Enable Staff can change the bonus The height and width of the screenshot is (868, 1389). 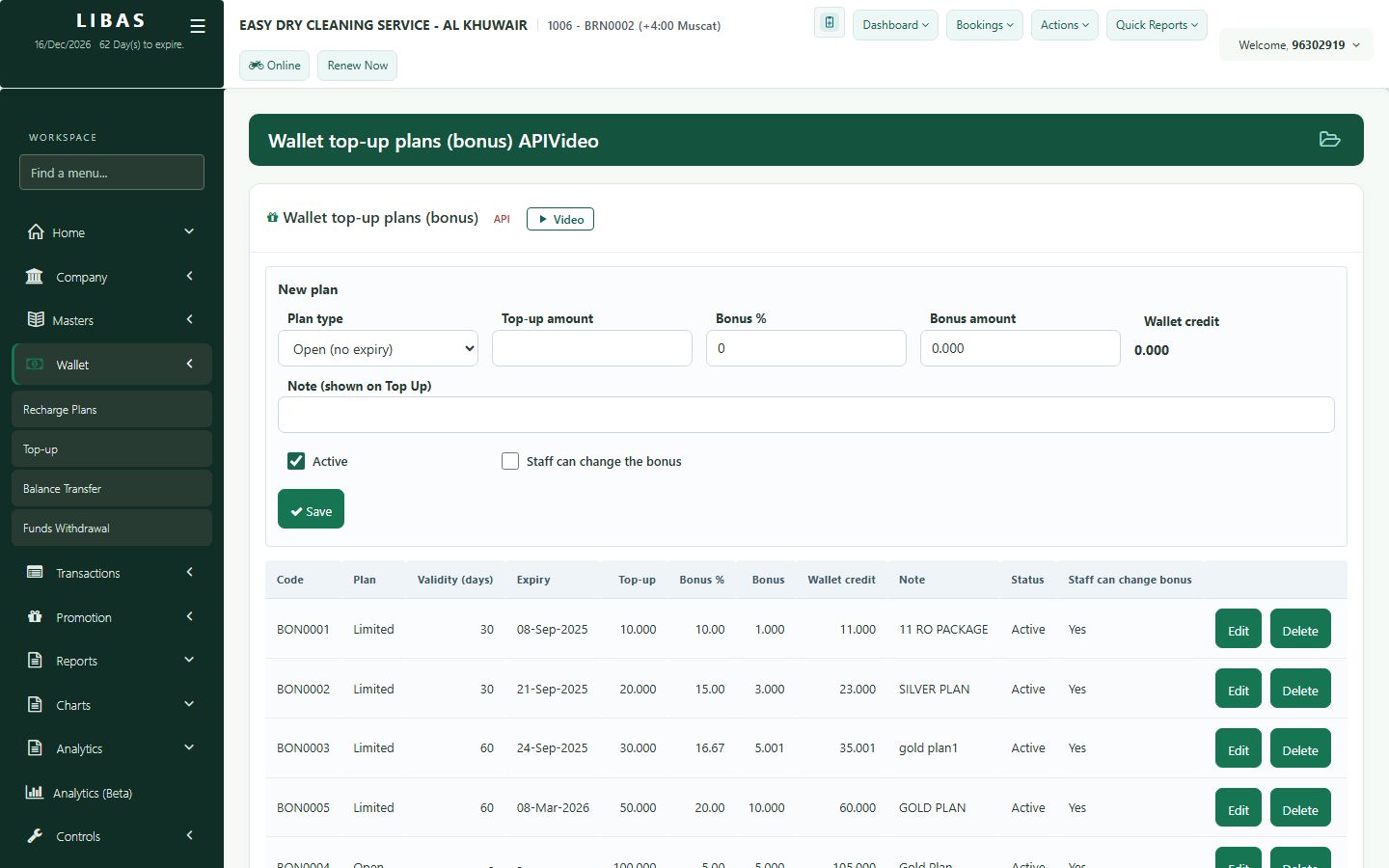(x=510, y=461)
